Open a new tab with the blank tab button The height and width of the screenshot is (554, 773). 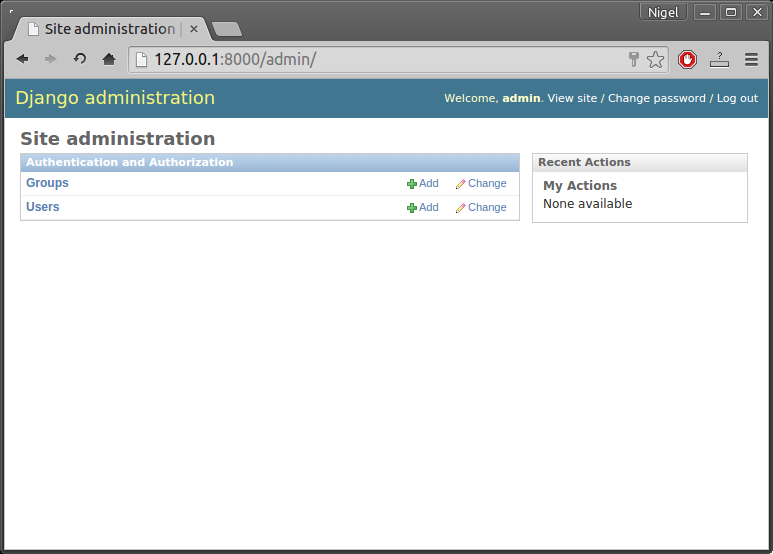tap(227, 29)
